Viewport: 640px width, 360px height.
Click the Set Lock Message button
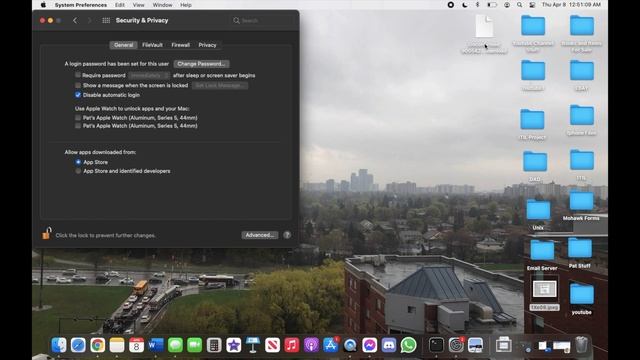220,85
